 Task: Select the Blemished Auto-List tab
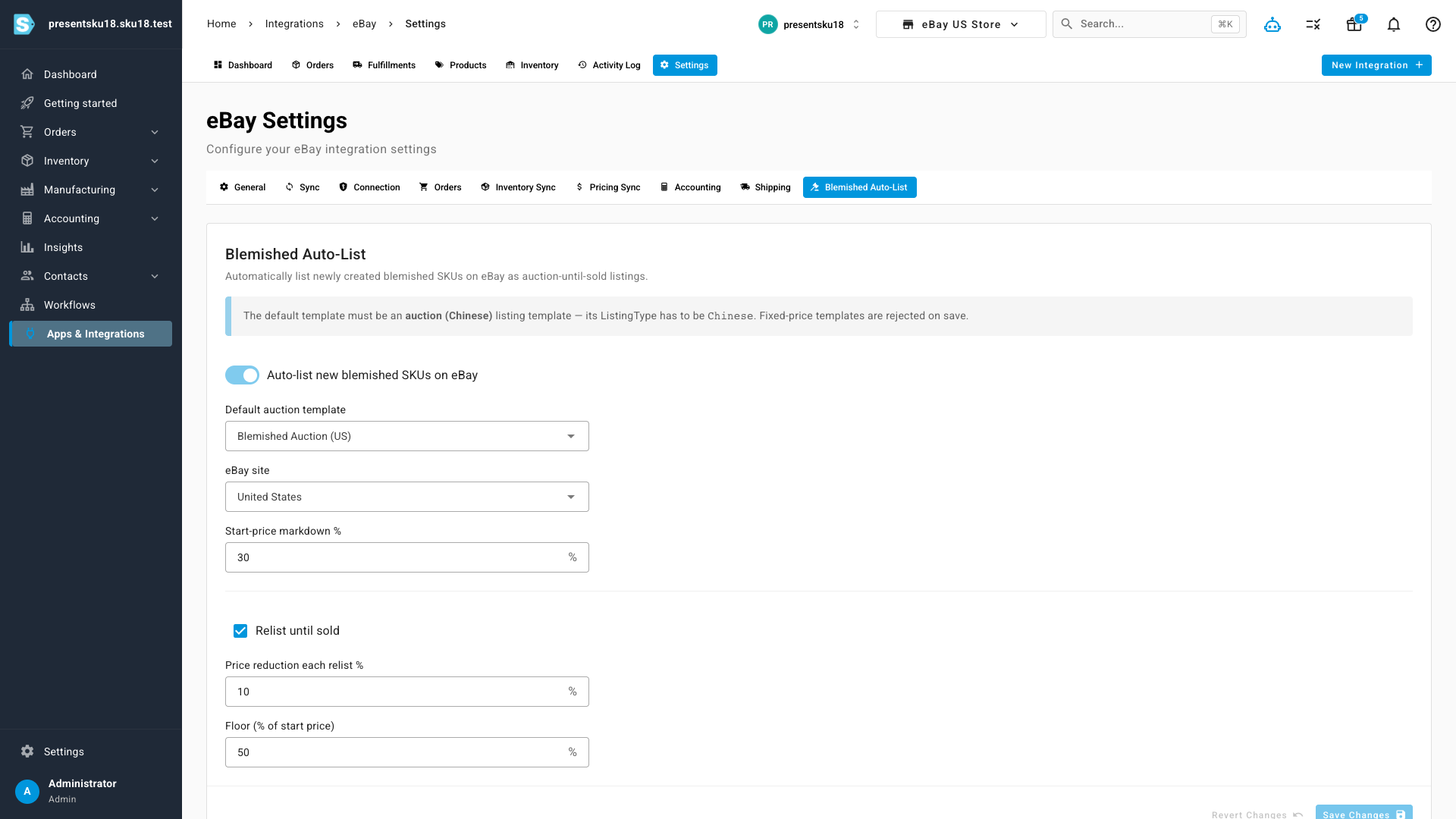pos(860,187)
